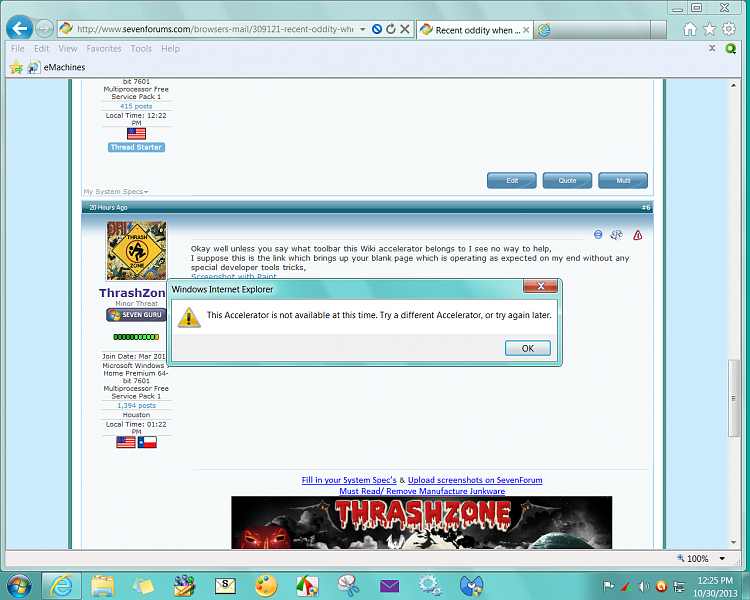Click the Stop loading X in address bar
Screen dimensions: 750x600
(x=405, y=29)
